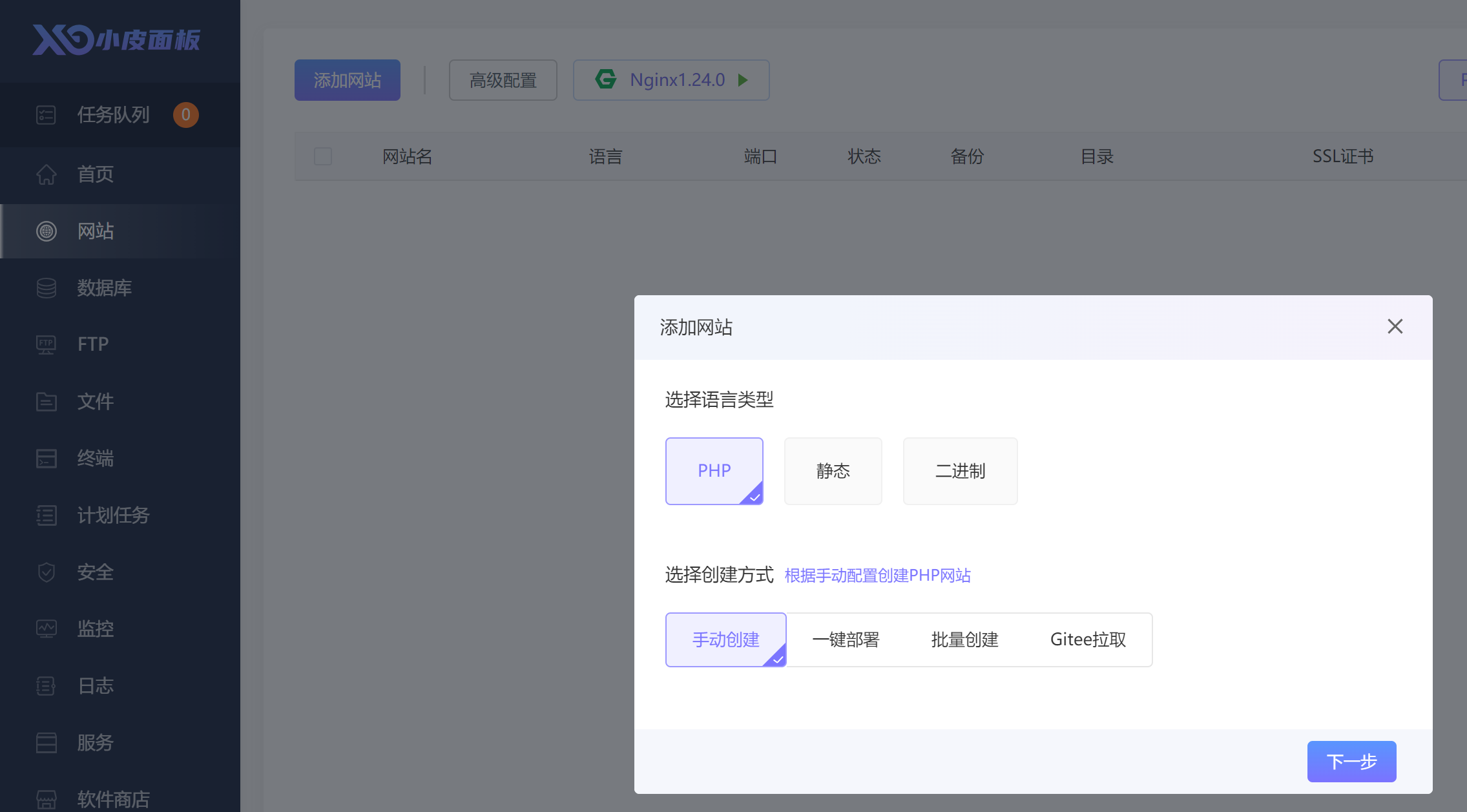Click the 备份 column header
Screen dimensions: 1467x812
[x=968, y=156]
